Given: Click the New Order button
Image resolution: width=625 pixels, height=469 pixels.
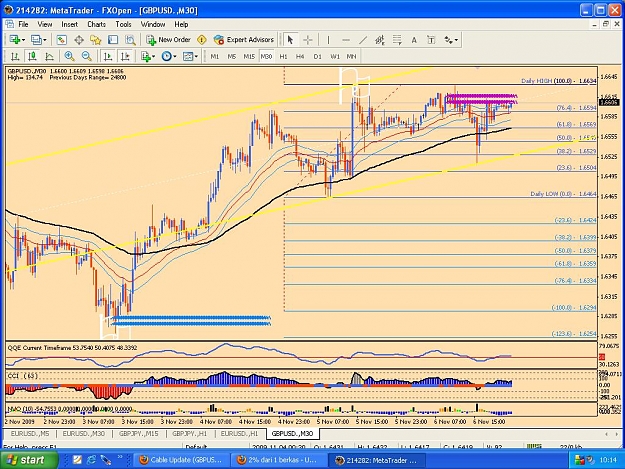Looking at the screenshot, I should (169, 40).
